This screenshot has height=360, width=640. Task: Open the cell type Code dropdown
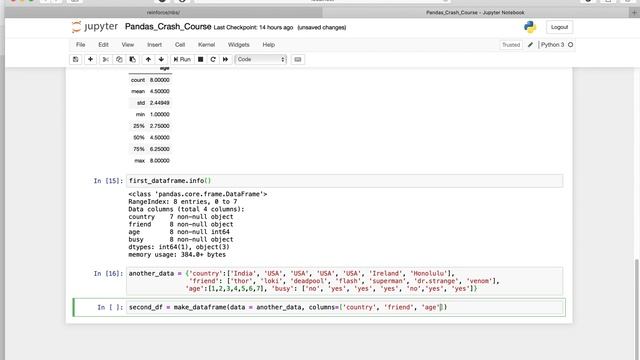coord(261,59)
